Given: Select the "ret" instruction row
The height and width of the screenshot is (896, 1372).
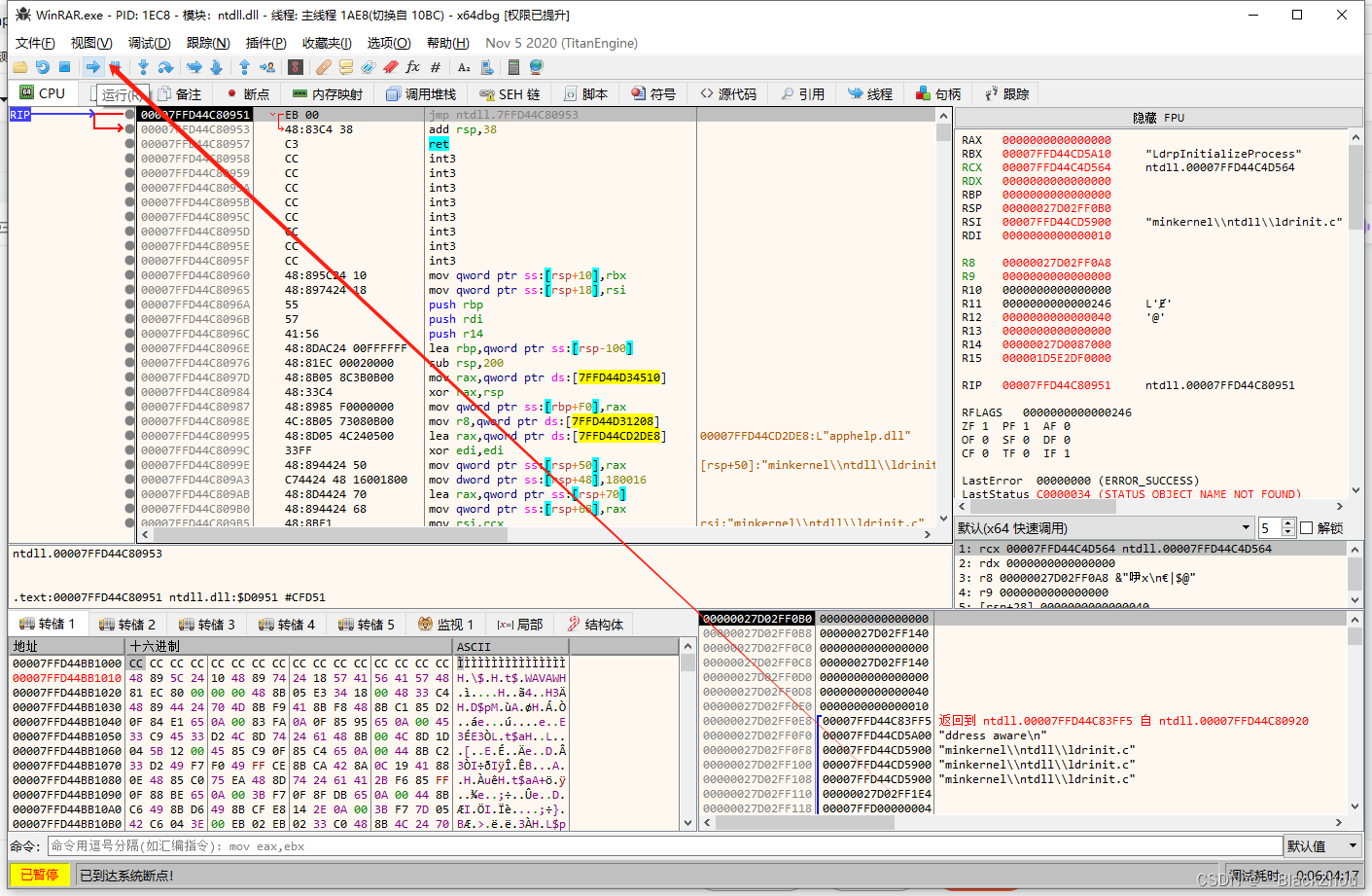Looking at the screenshot, I should point(535,144).
